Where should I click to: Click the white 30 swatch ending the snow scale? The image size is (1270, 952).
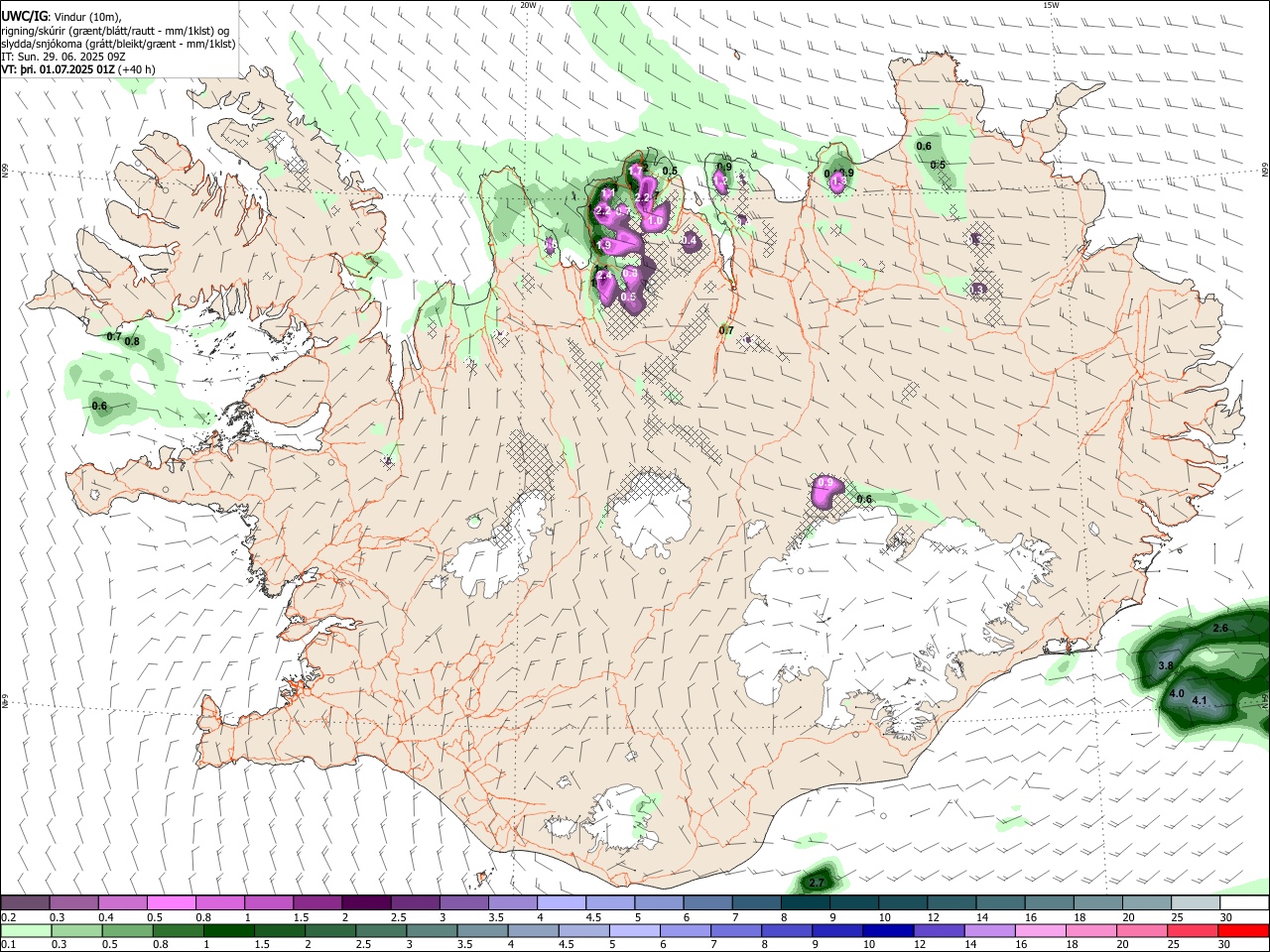(1244, 902)
